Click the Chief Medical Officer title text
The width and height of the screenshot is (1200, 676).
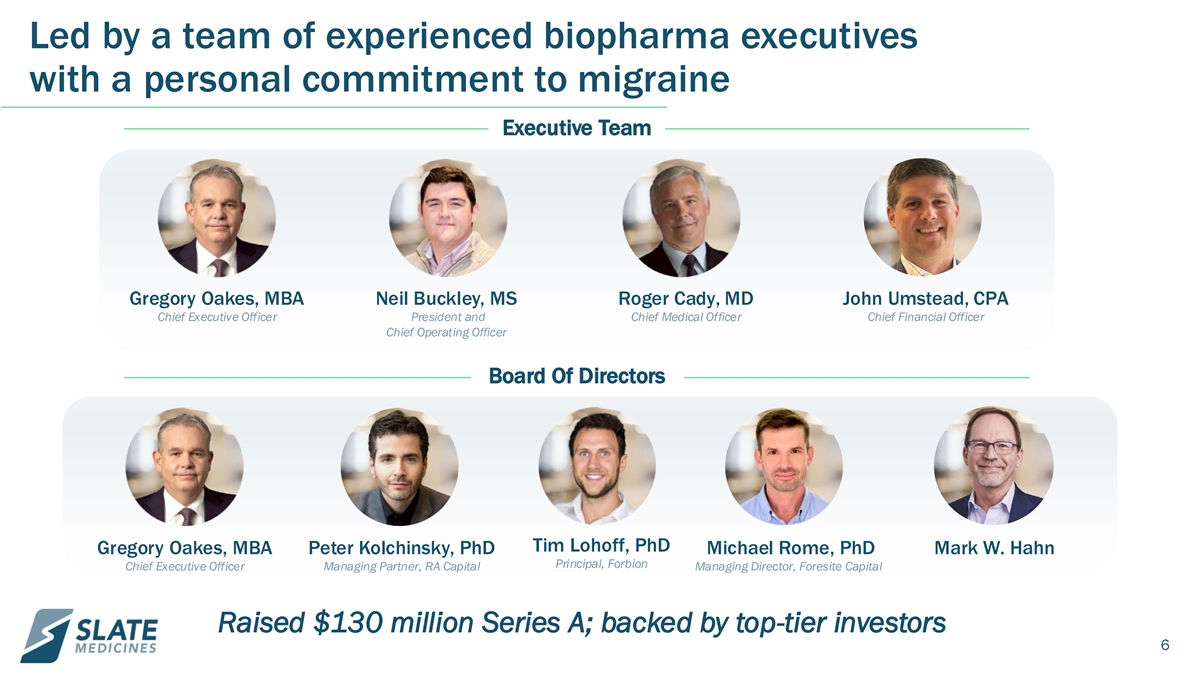[x=686, y=318]
